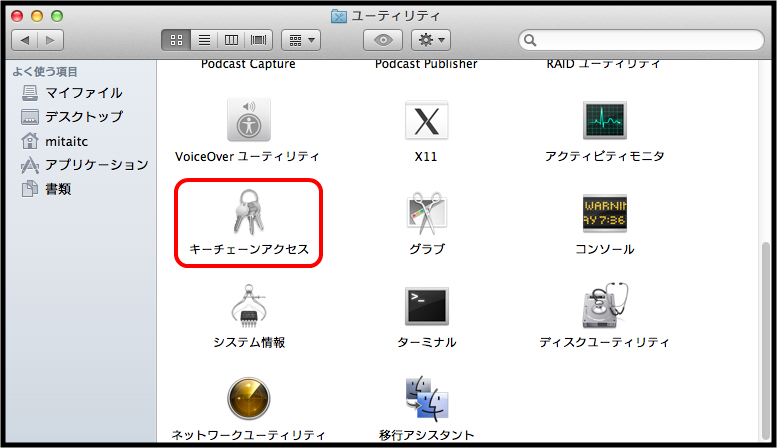Go to Applications (アプリケーション) in the sidebar

point(96,165)
